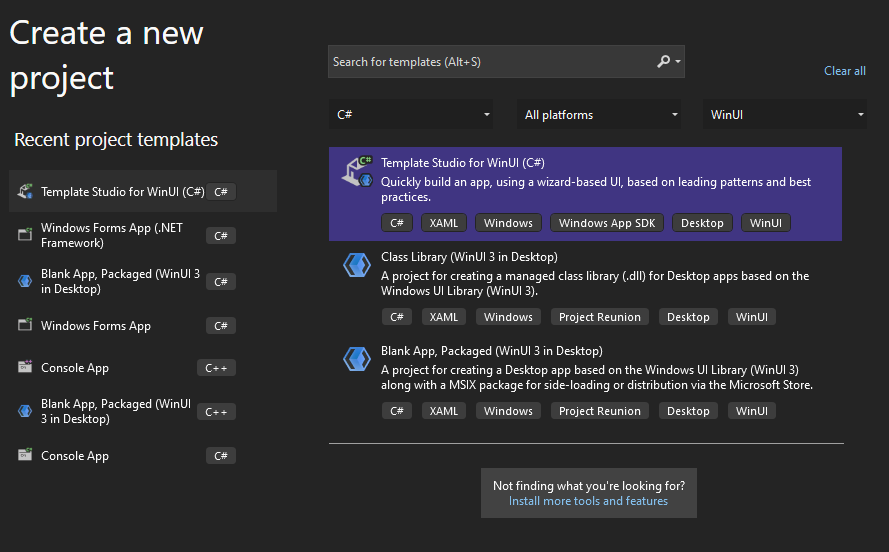Select recent Windows Forms App template
Viewport: 889px width, 552px height.
click(x=143, y=326)
